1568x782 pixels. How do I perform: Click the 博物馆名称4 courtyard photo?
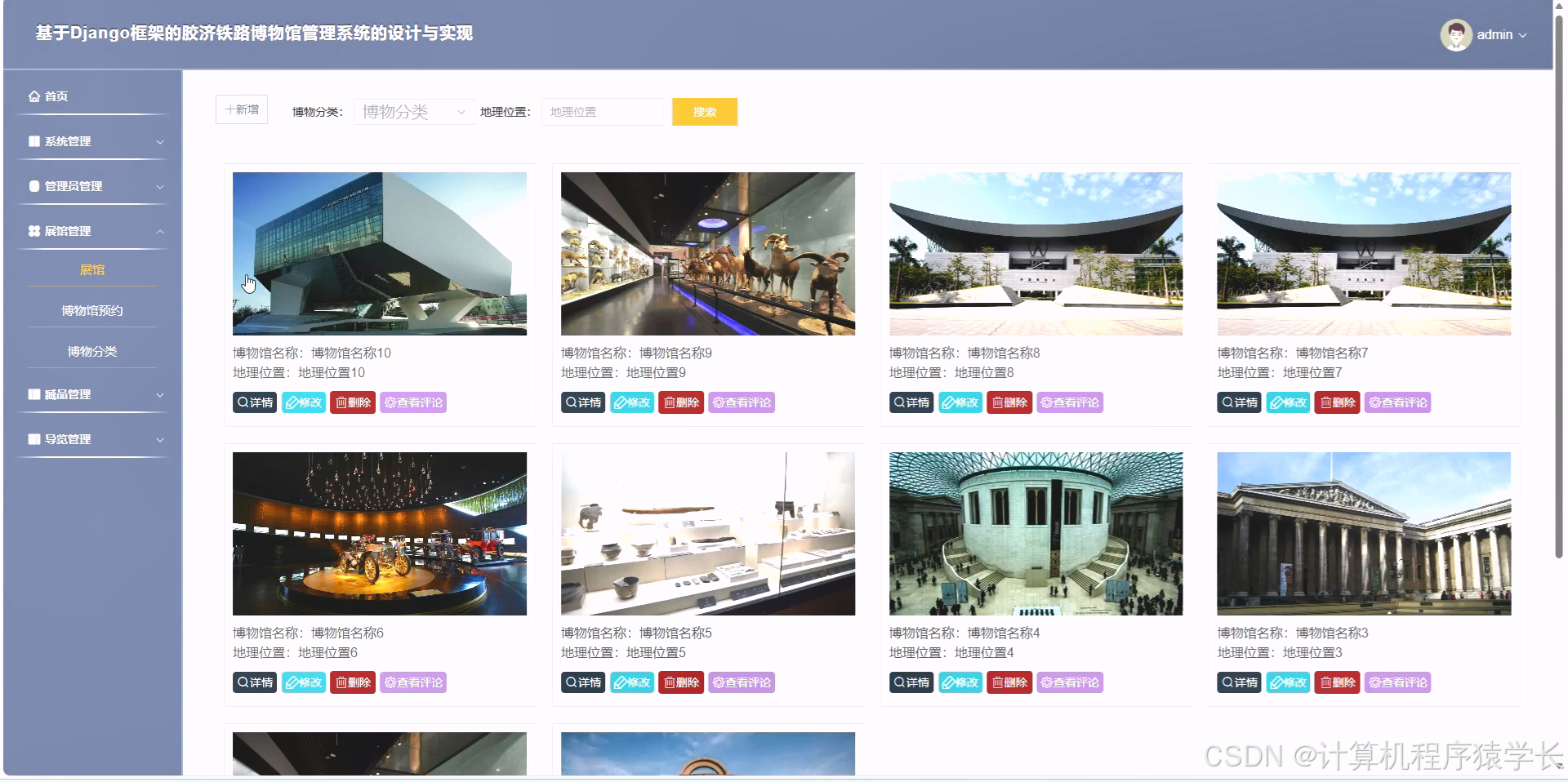[1036, 534]
